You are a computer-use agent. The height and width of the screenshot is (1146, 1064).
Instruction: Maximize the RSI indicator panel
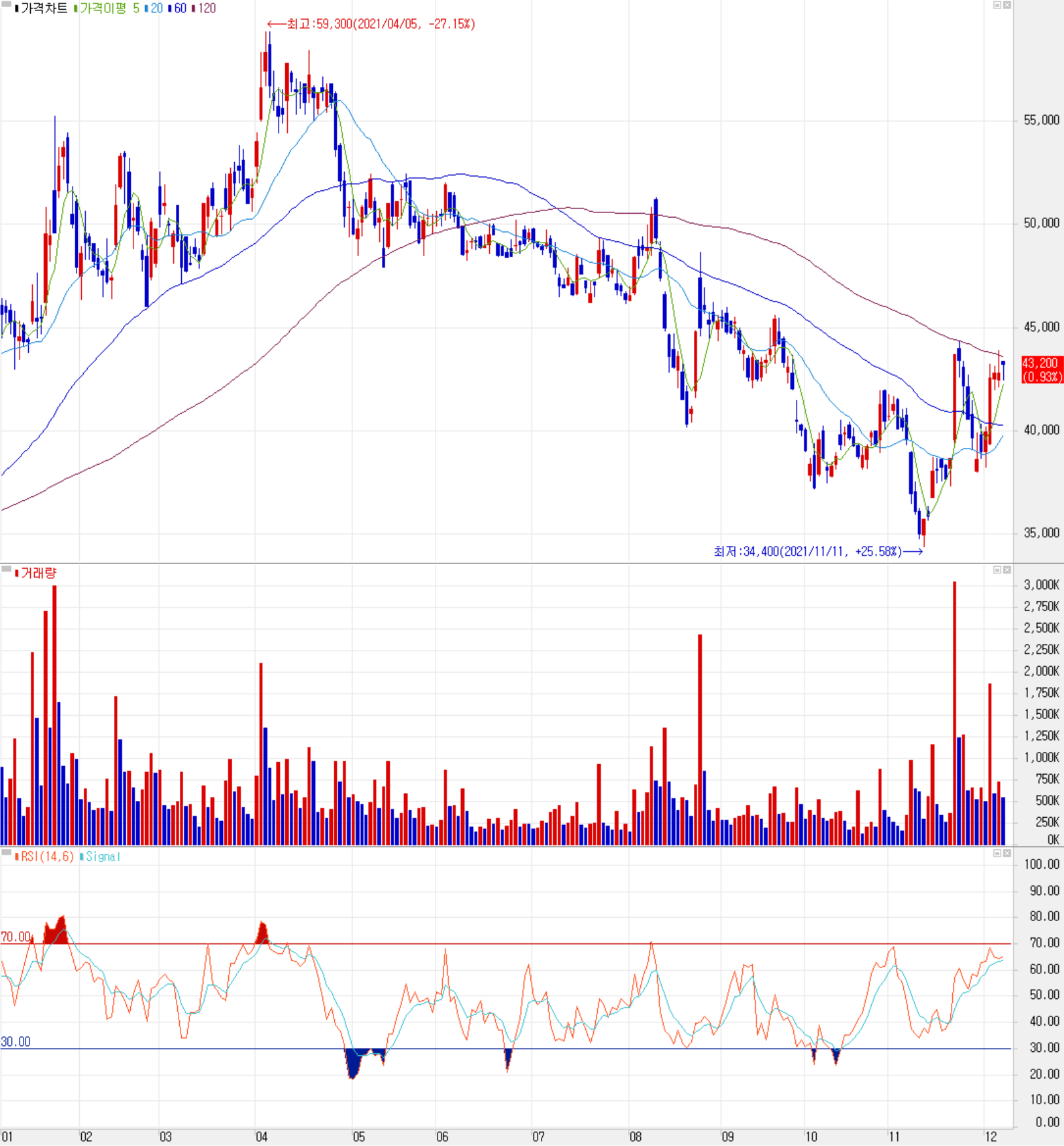pyautogui.click(x=997, y=853)
